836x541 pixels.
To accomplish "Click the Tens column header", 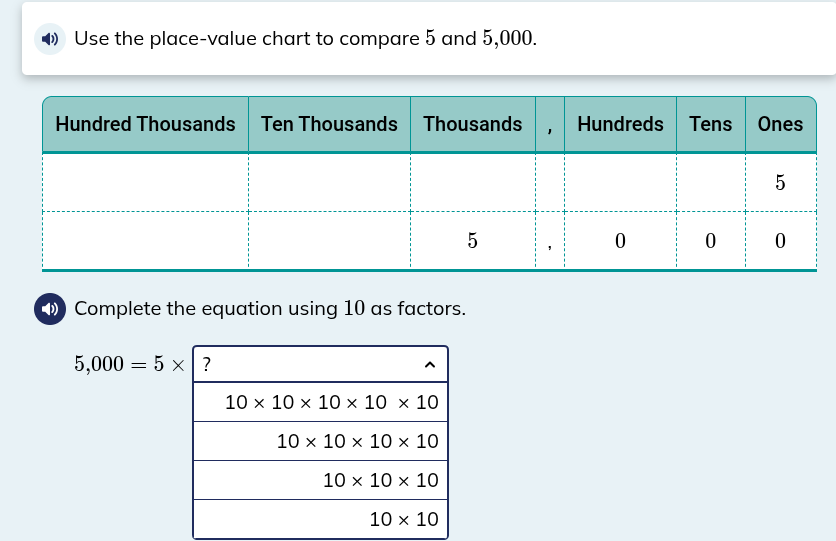I will (x=710, y=124).
